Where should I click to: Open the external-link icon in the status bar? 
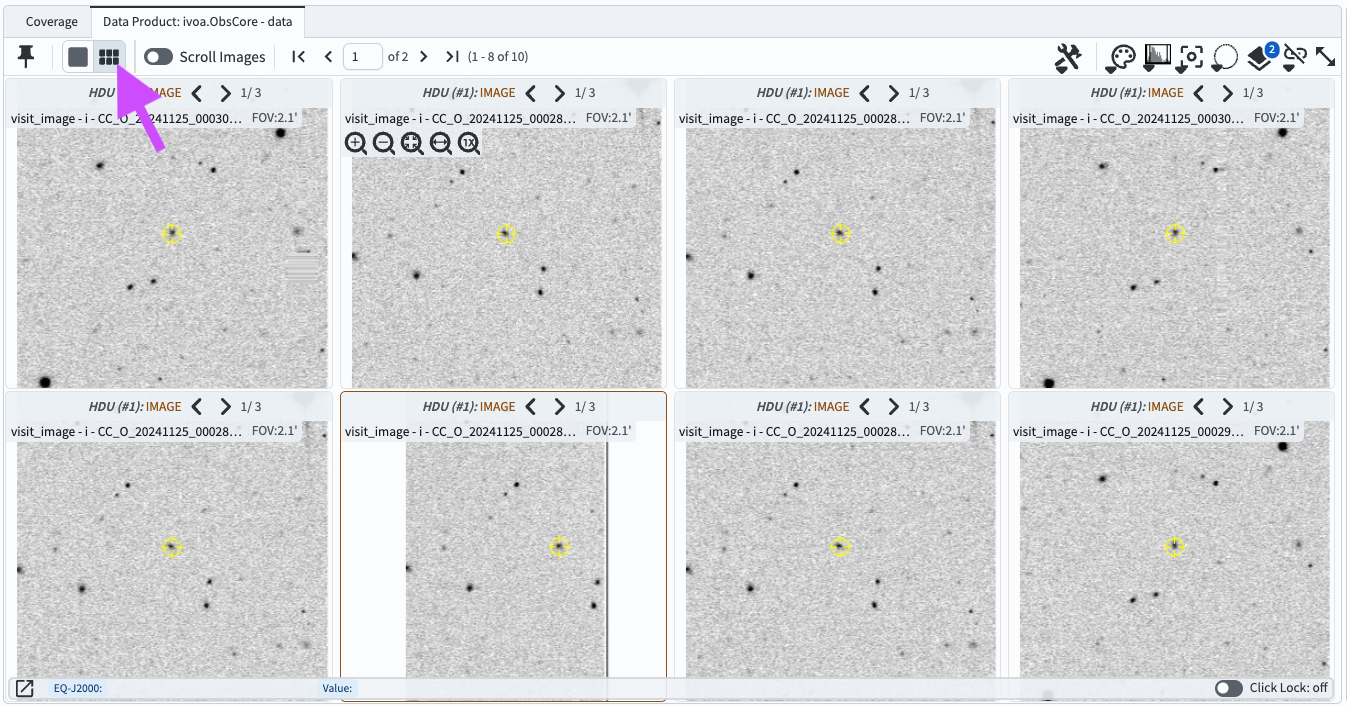(x=22, y=688)
